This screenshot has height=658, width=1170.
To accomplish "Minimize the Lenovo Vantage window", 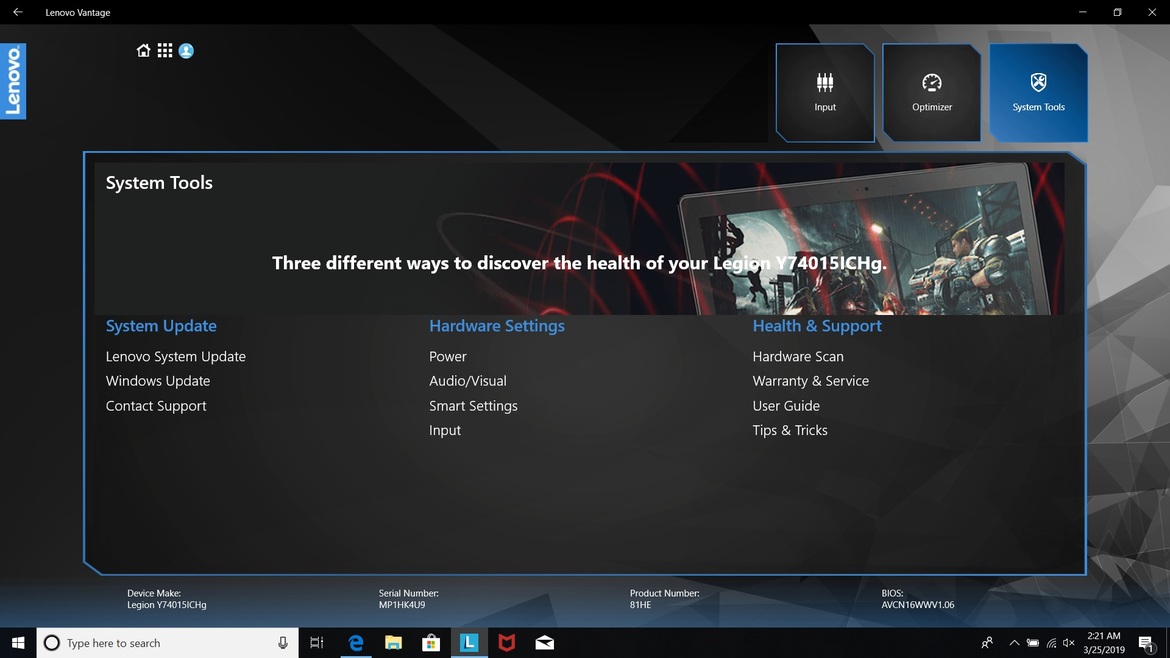I will (x=1083, y=12).
